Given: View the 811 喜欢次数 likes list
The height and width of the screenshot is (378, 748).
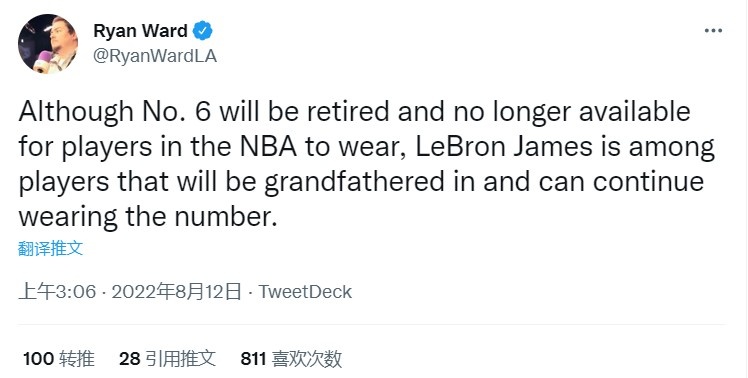Looking at the screenshot, I should pos(291,359).
